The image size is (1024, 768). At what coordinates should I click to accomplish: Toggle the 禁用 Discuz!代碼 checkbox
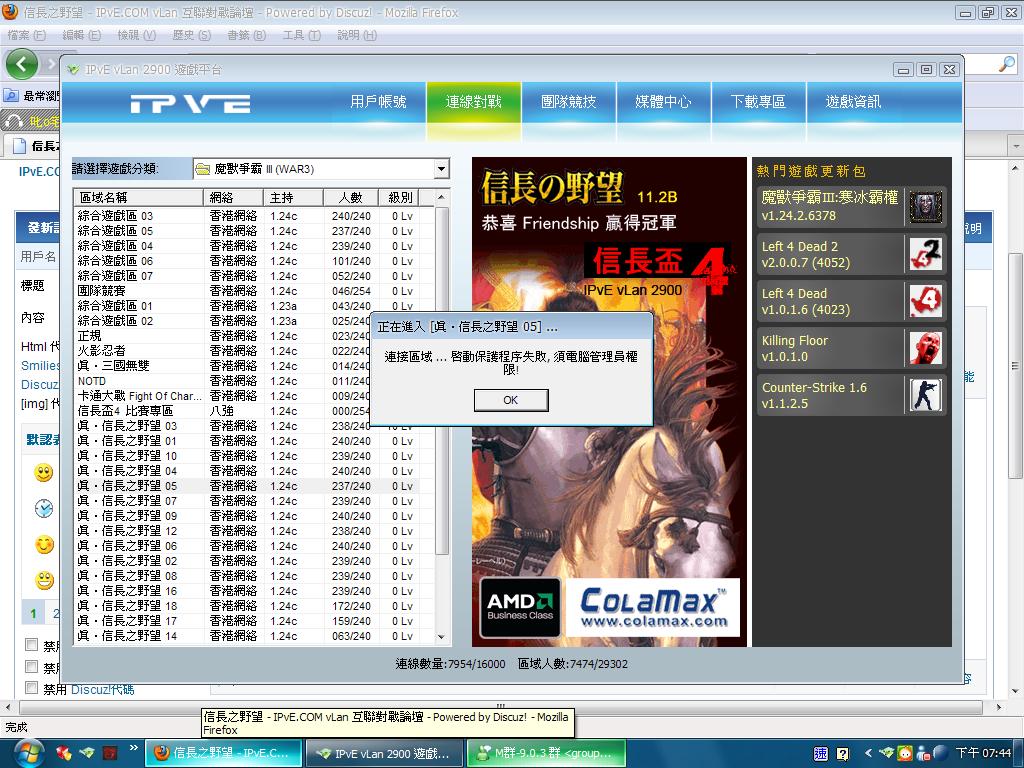pyautogui.click(x=31, y=688)
